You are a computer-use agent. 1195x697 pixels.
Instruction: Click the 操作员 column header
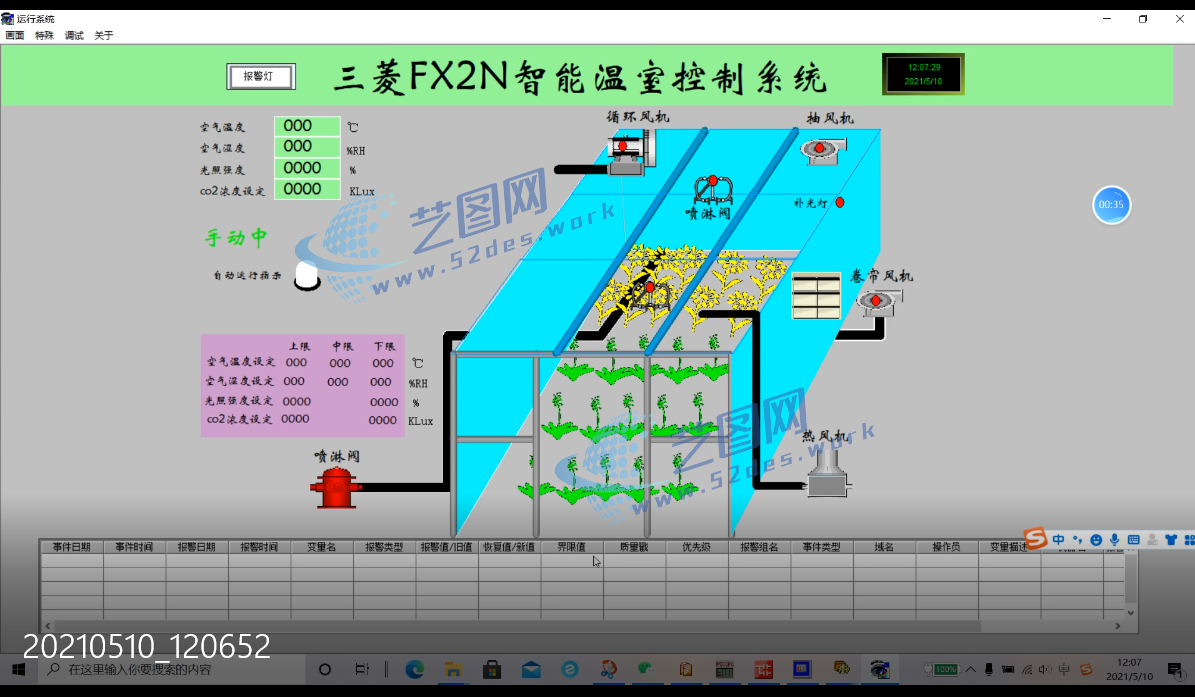pos(947,547)
